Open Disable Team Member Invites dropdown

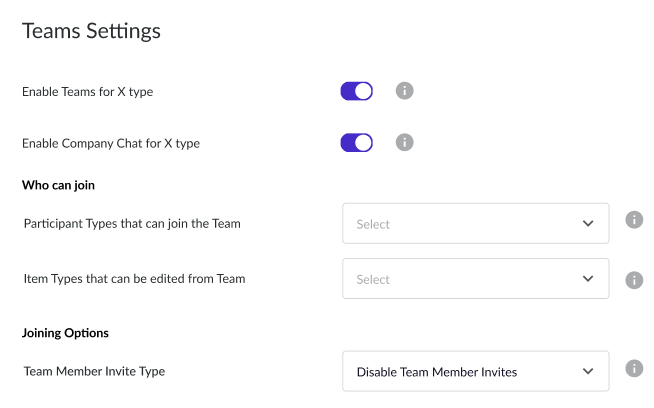pyautogui.click(x=475, y=371)
